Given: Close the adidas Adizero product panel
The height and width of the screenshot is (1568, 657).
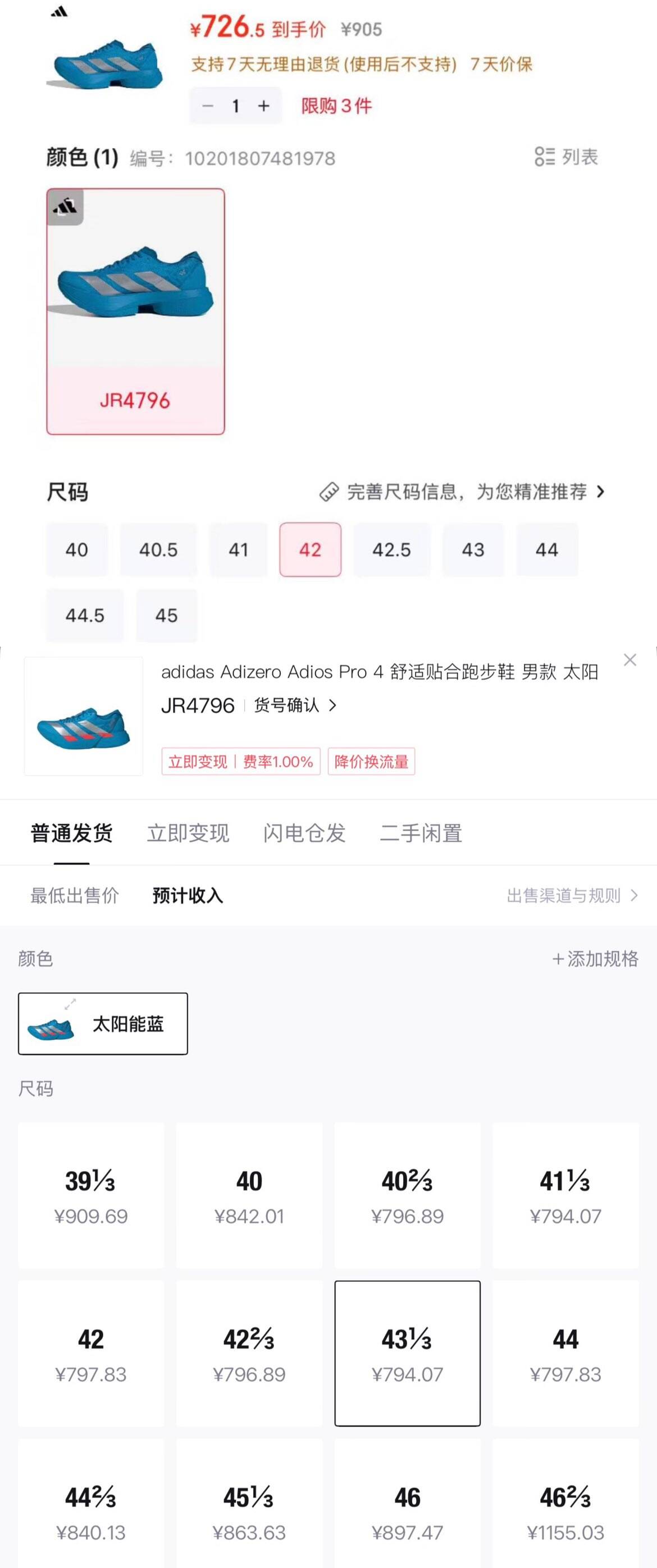Looking at the screenshot, I should [x=630, y=660].
